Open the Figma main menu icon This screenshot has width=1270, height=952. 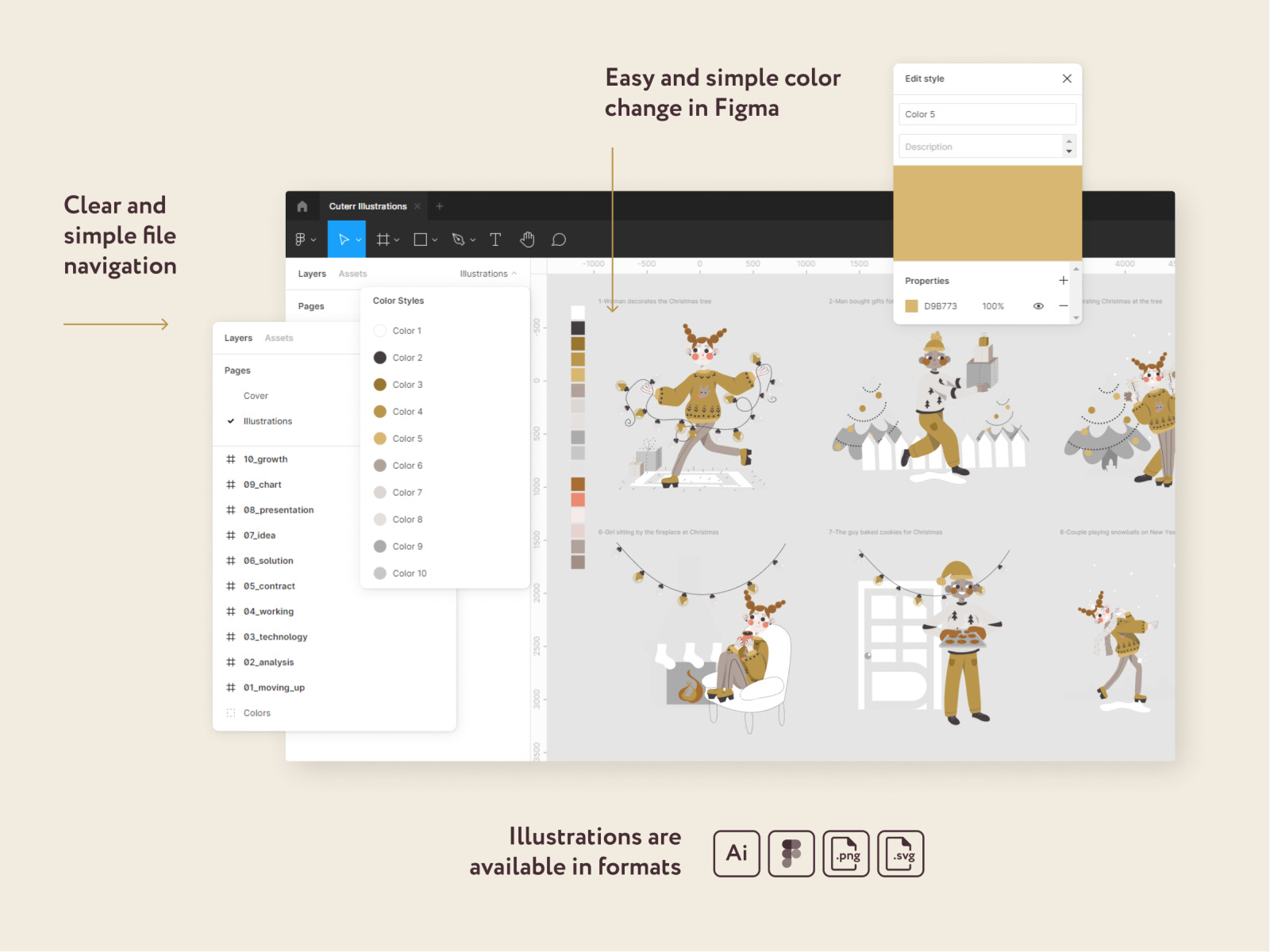[301, 240]
